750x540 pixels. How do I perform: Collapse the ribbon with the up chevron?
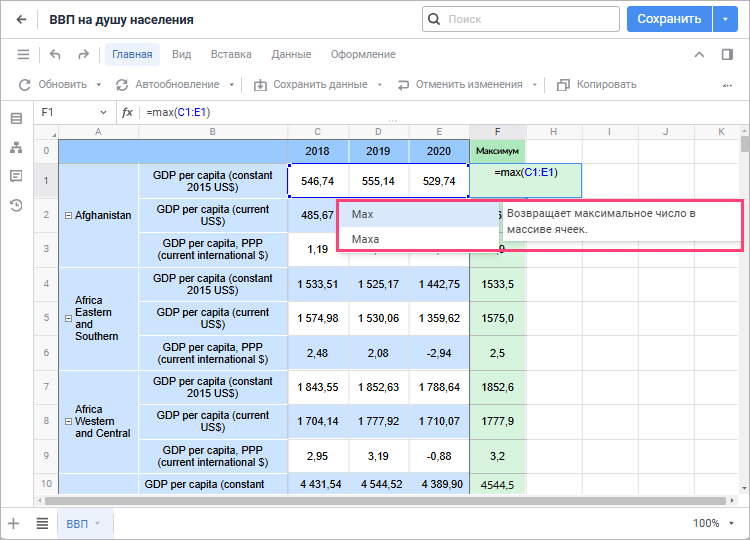click(699, 54)
